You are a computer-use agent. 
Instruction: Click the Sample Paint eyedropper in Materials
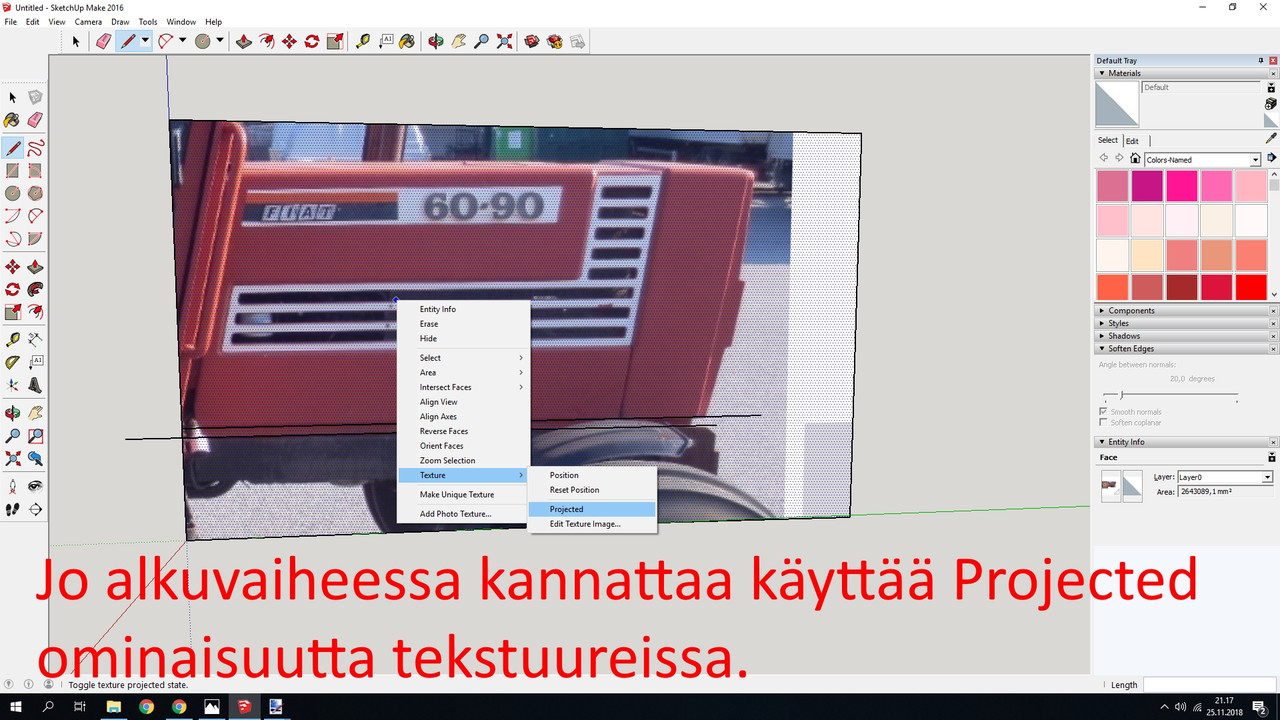[1271, 139]
